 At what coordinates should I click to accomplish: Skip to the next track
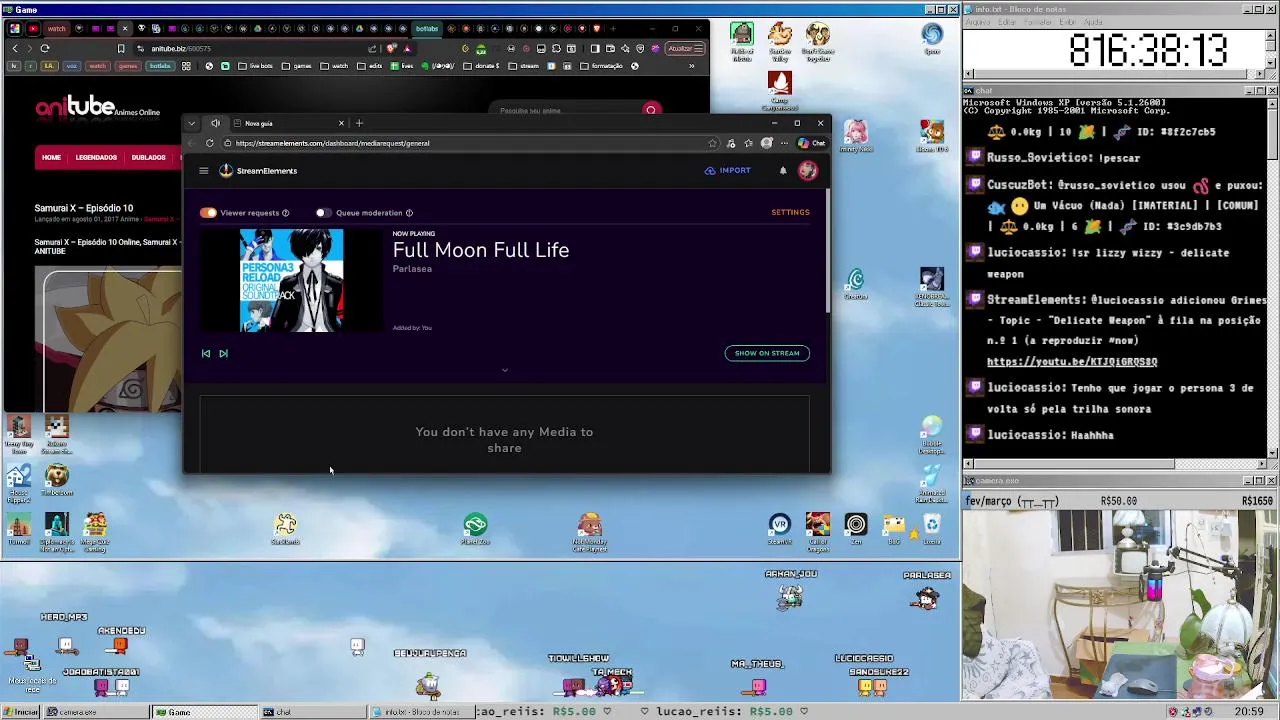click(x=223, y=353)
